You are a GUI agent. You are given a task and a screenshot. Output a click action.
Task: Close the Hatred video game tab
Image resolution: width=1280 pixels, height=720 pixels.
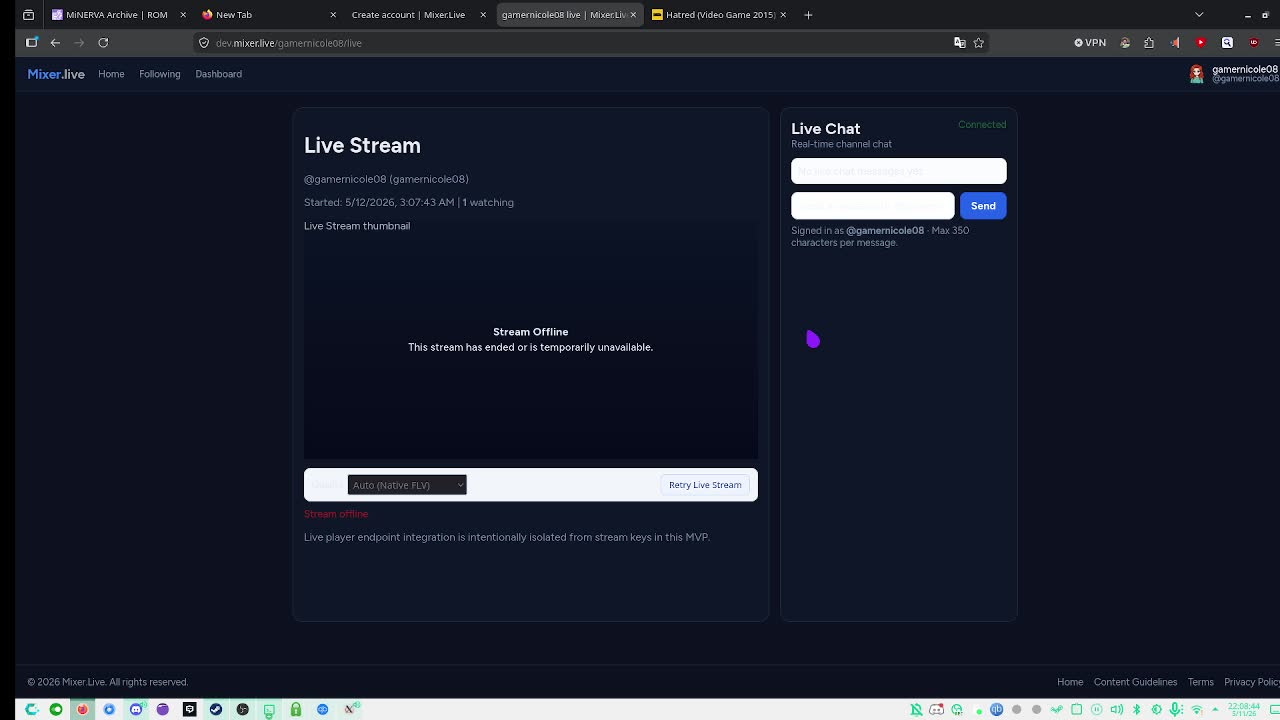tap(783, 15)
